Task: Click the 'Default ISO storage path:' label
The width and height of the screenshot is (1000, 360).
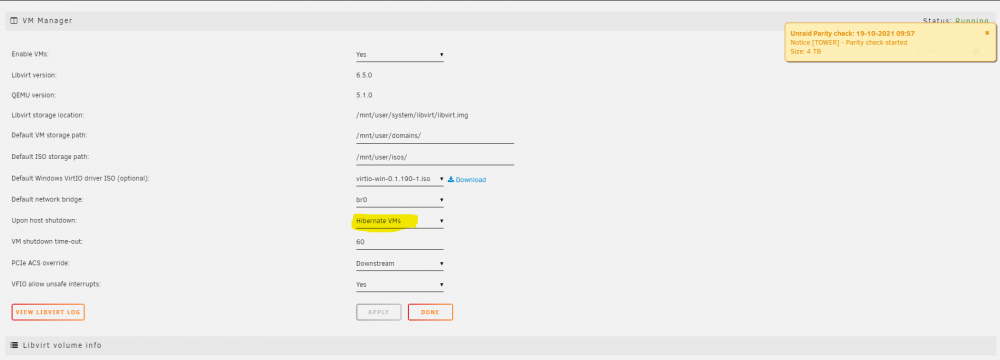Action: click(50, 157)
